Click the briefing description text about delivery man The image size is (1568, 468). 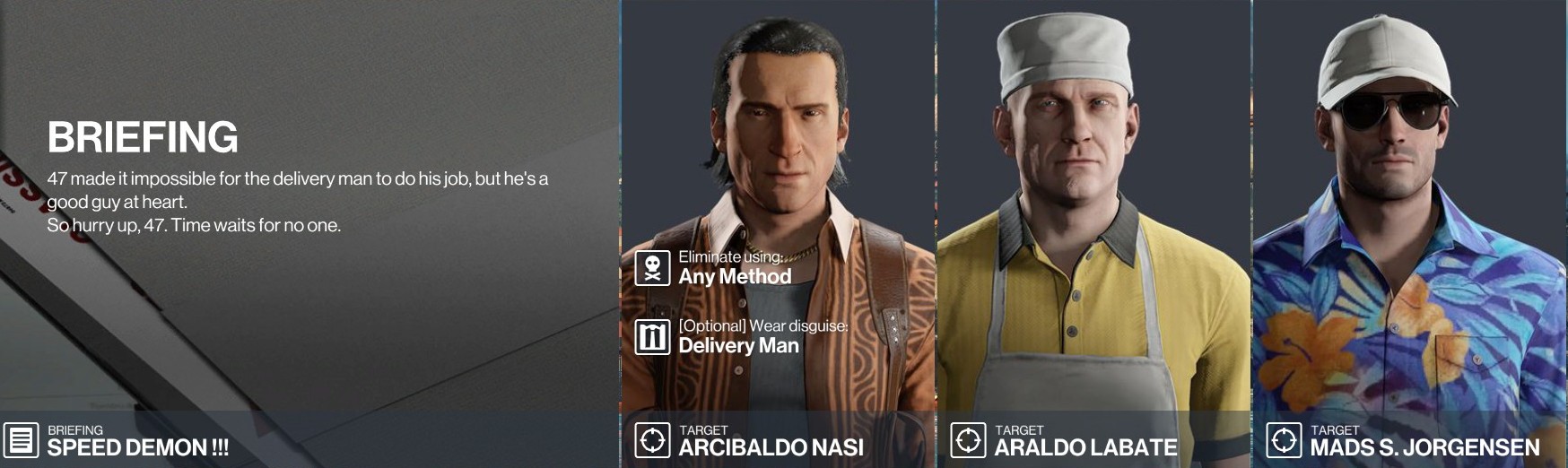[298, 190]
